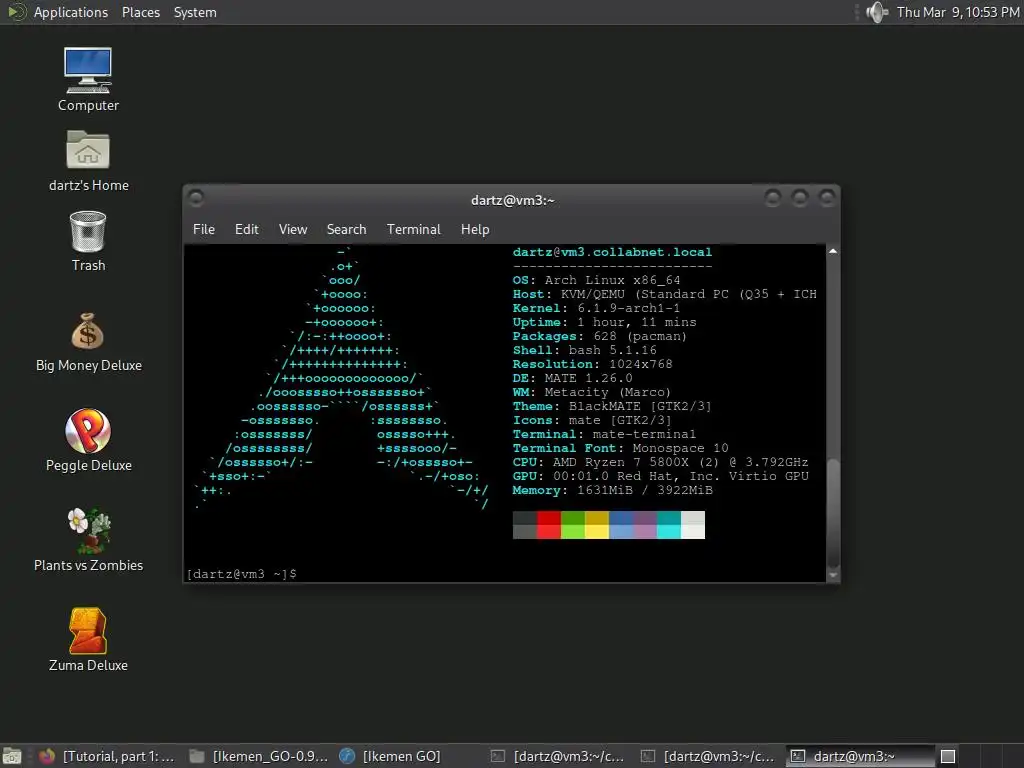1024x768 pixels.
Task: Click the green color block in neofetch palette
Action: coord(573,525)
